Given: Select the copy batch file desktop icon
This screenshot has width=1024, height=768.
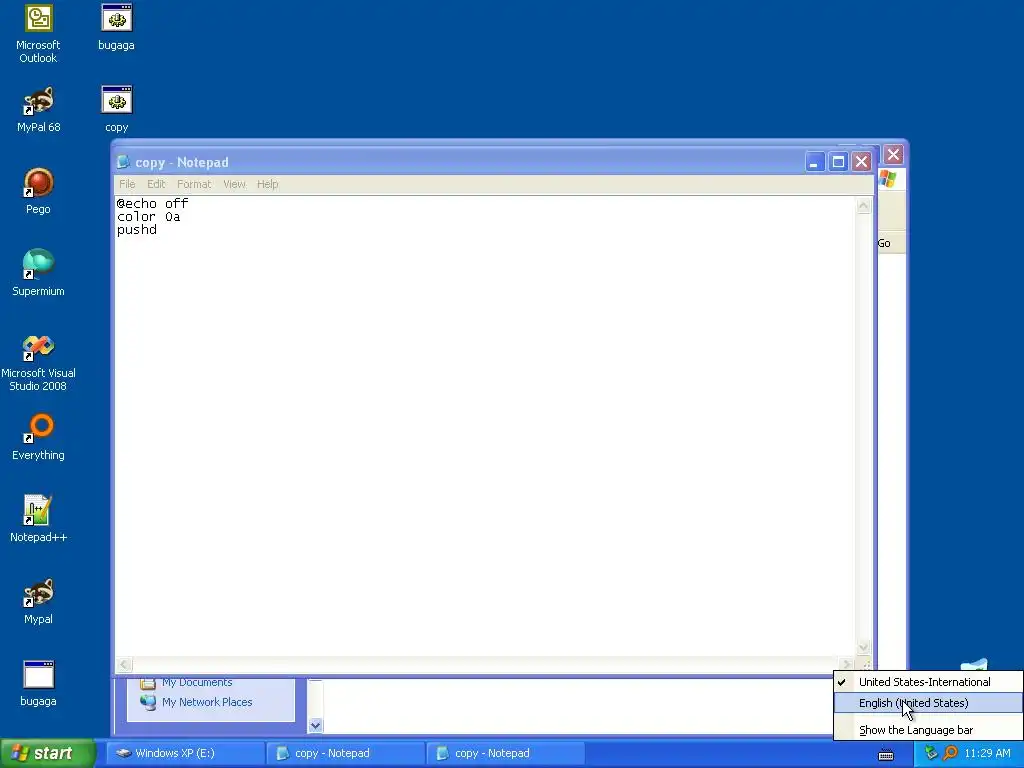Looking at the screenshot, I should (116, 110).
